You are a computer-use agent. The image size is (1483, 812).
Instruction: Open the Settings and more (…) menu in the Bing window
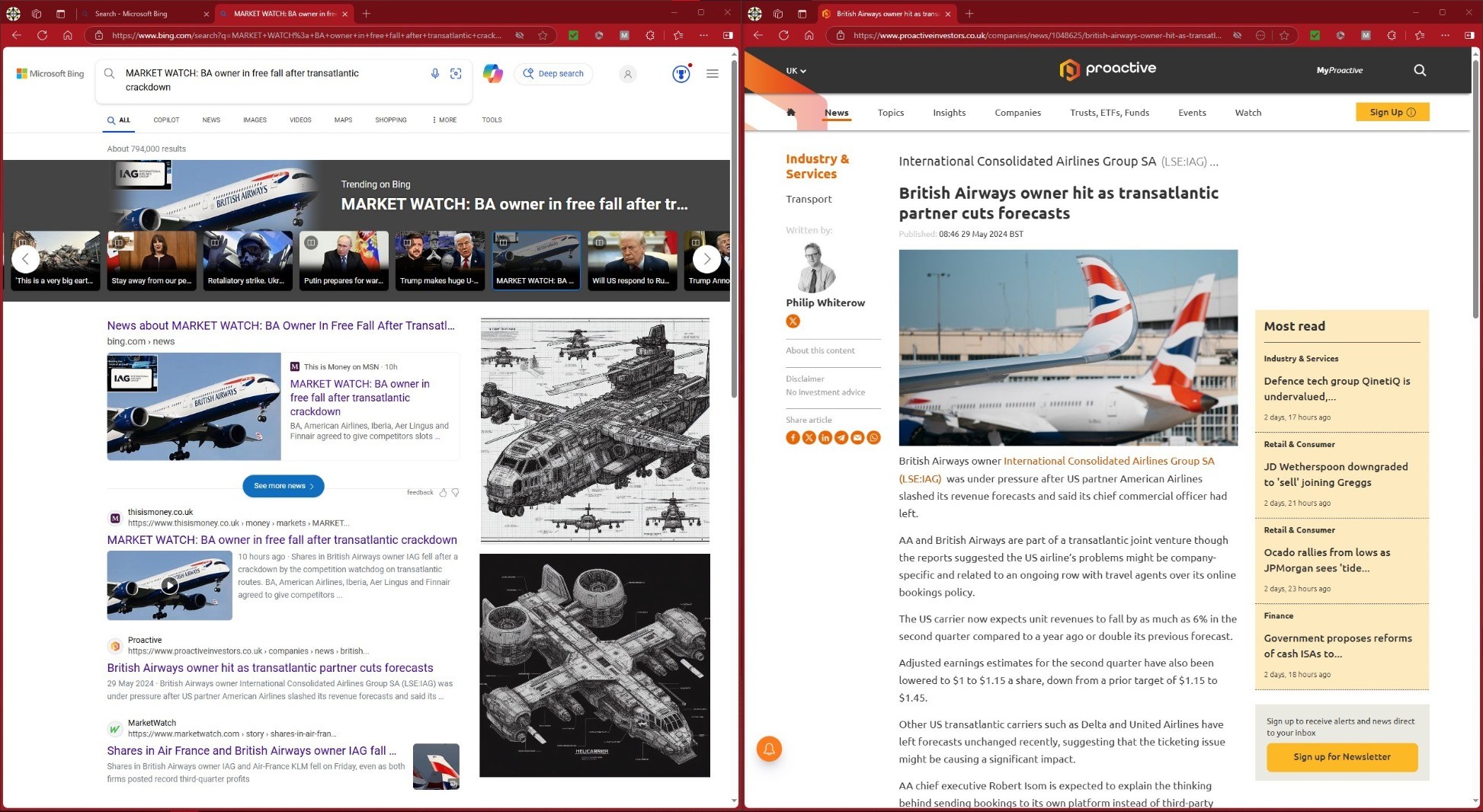(703, 35)
